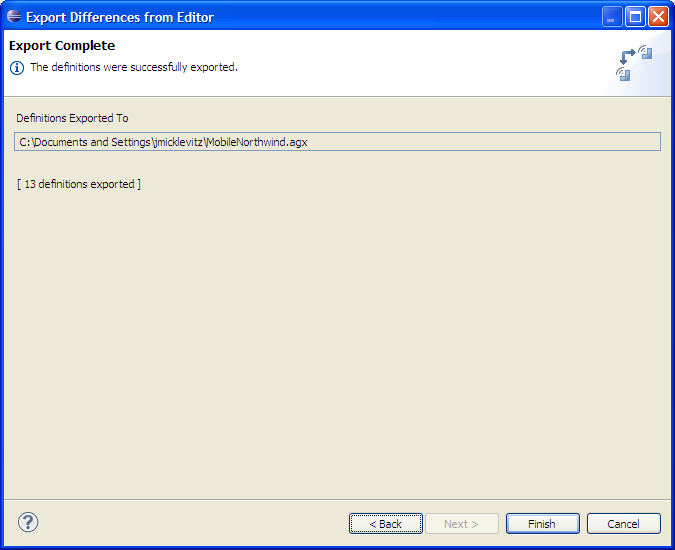Open help with the question mark icon
The height and width of the screenshot is (550, 675).
[28, 522]
